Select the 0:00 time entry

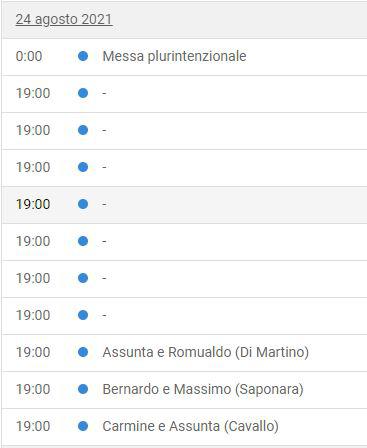pyautogui.click(x=29, y=56)
